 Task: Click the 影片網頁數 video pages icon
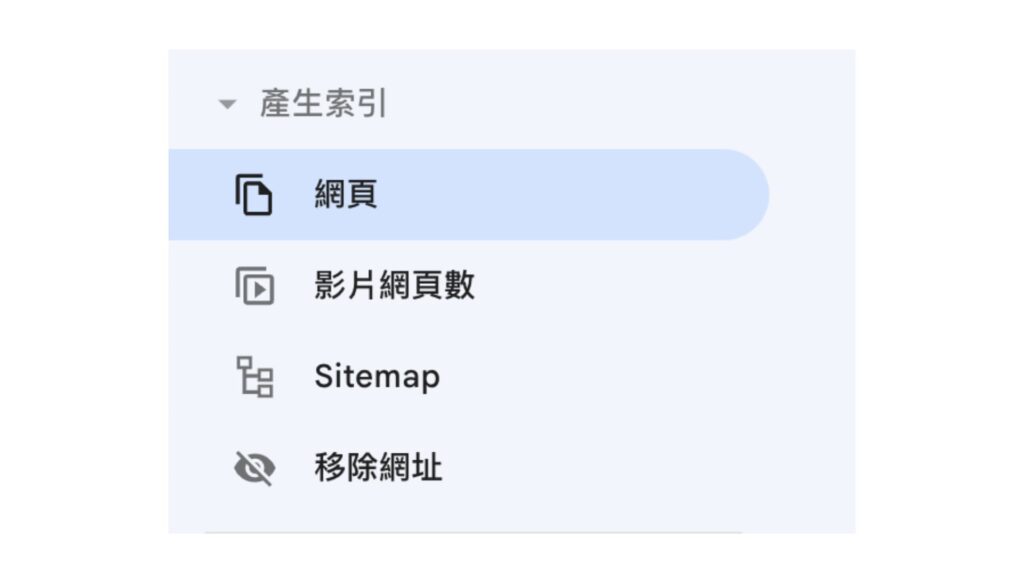tap(255, 285)
